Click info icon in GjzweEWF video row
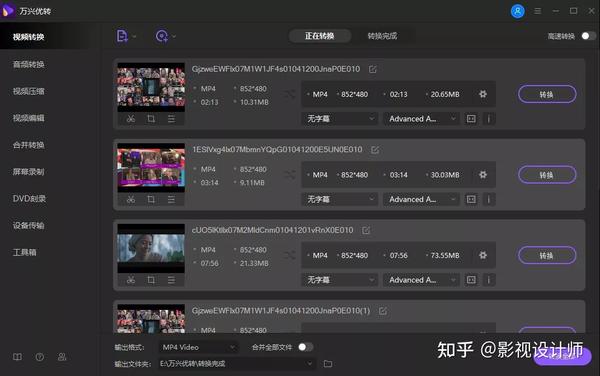The image size is (600, 376). pos(489,119)
